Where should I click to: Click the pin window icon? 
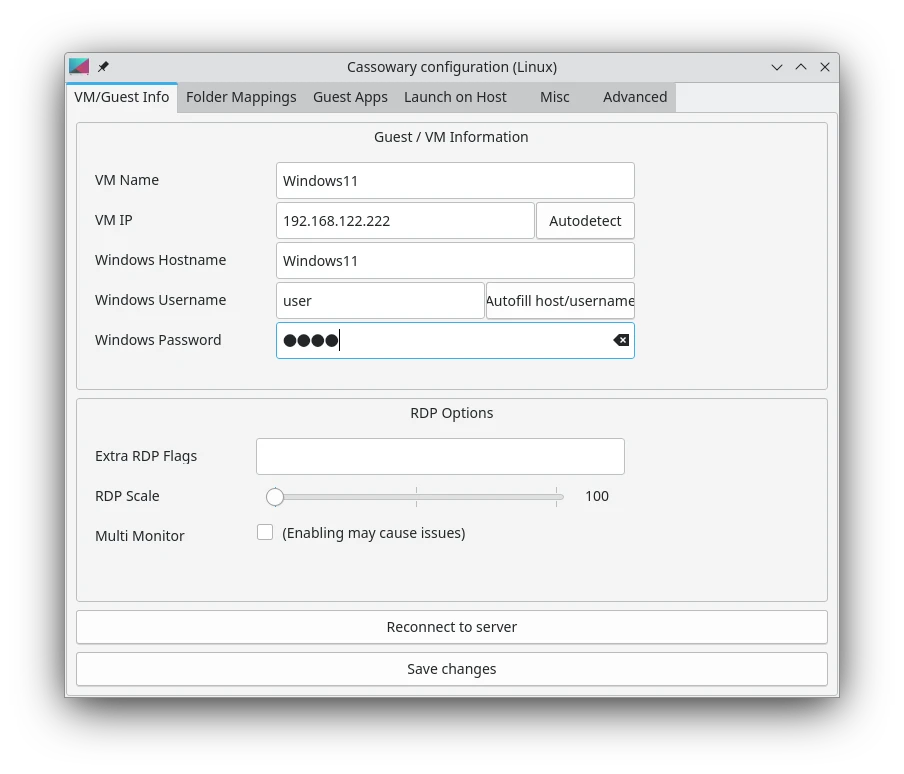click(103, 67)
